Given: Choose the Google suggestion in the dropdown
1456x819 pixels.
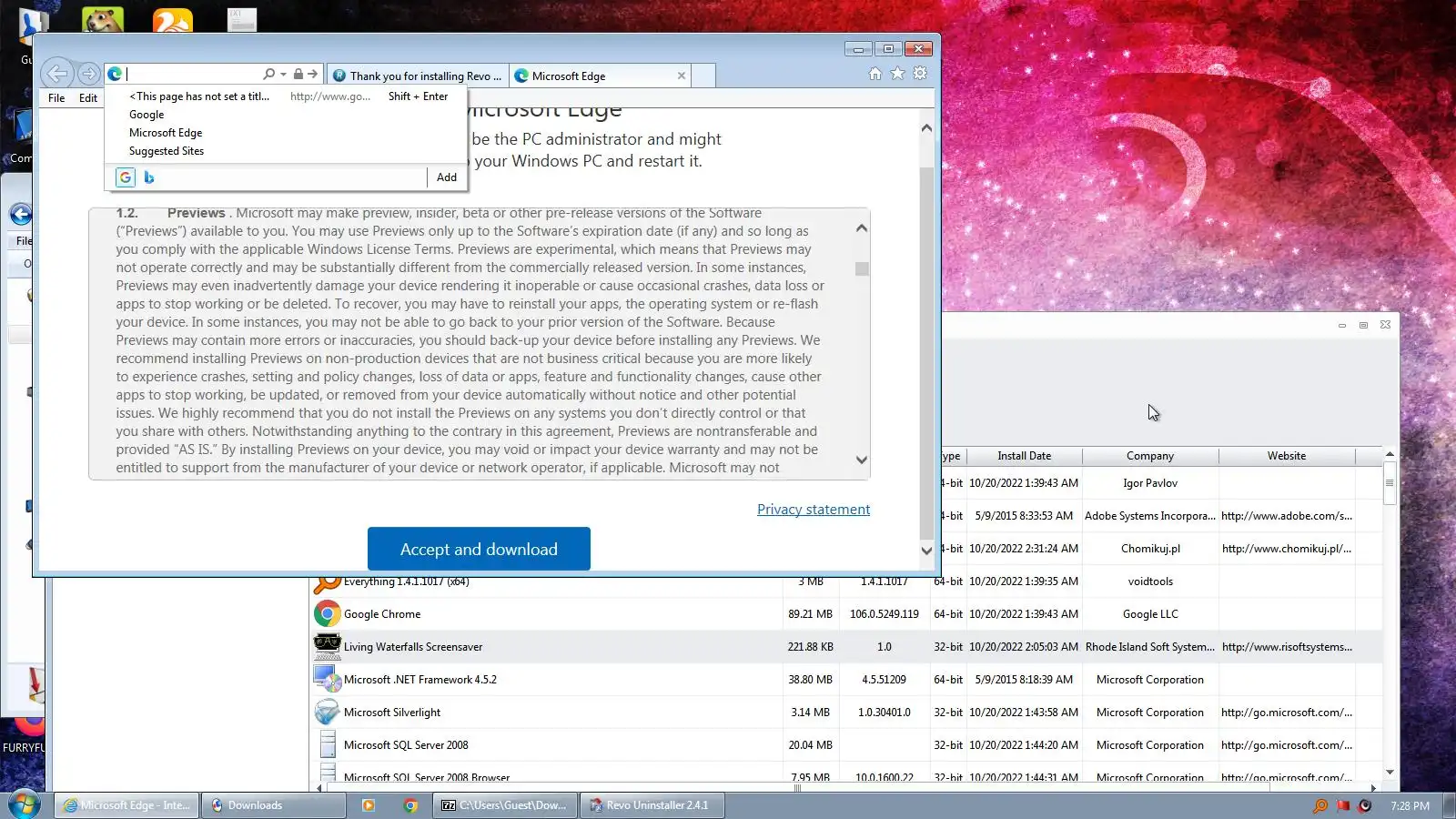Looking at the screenshot, I should (286, 115).
